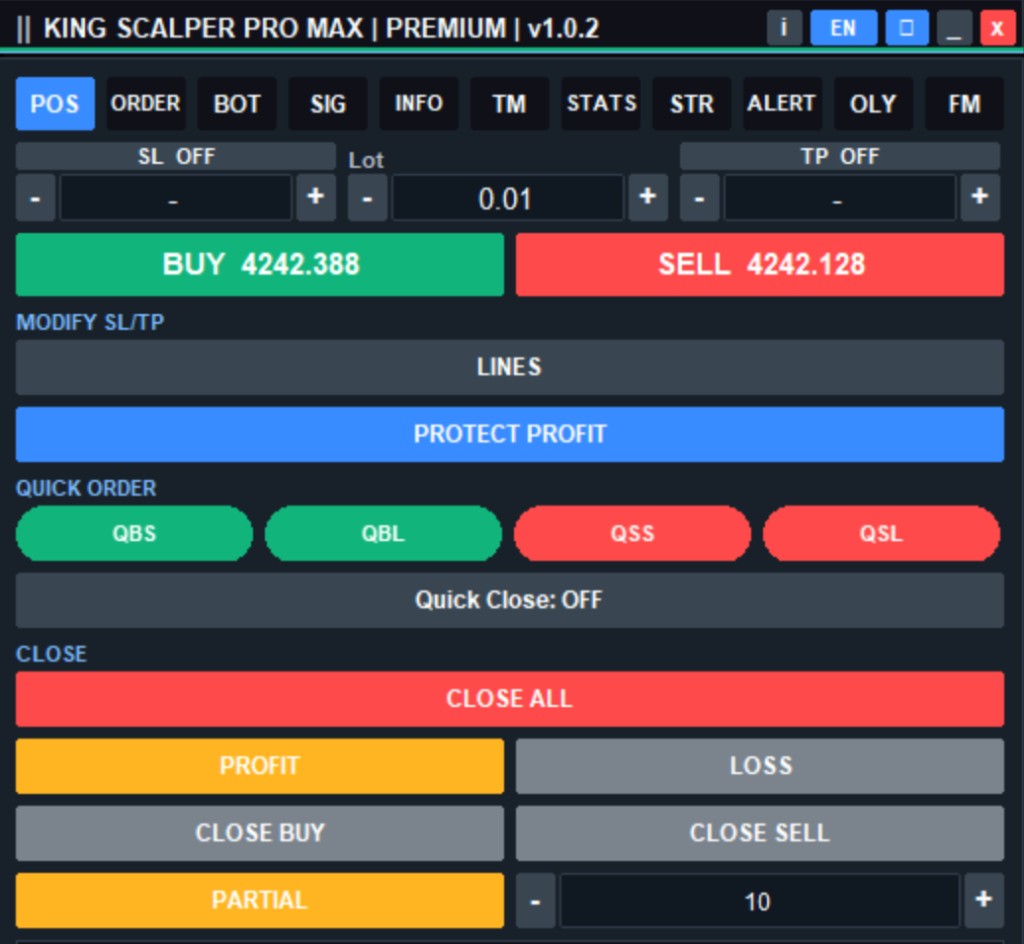The width and height of the screenshot is (1024, 944).
Task: Increase partial percent with plus button
Action: coord(984,901)
